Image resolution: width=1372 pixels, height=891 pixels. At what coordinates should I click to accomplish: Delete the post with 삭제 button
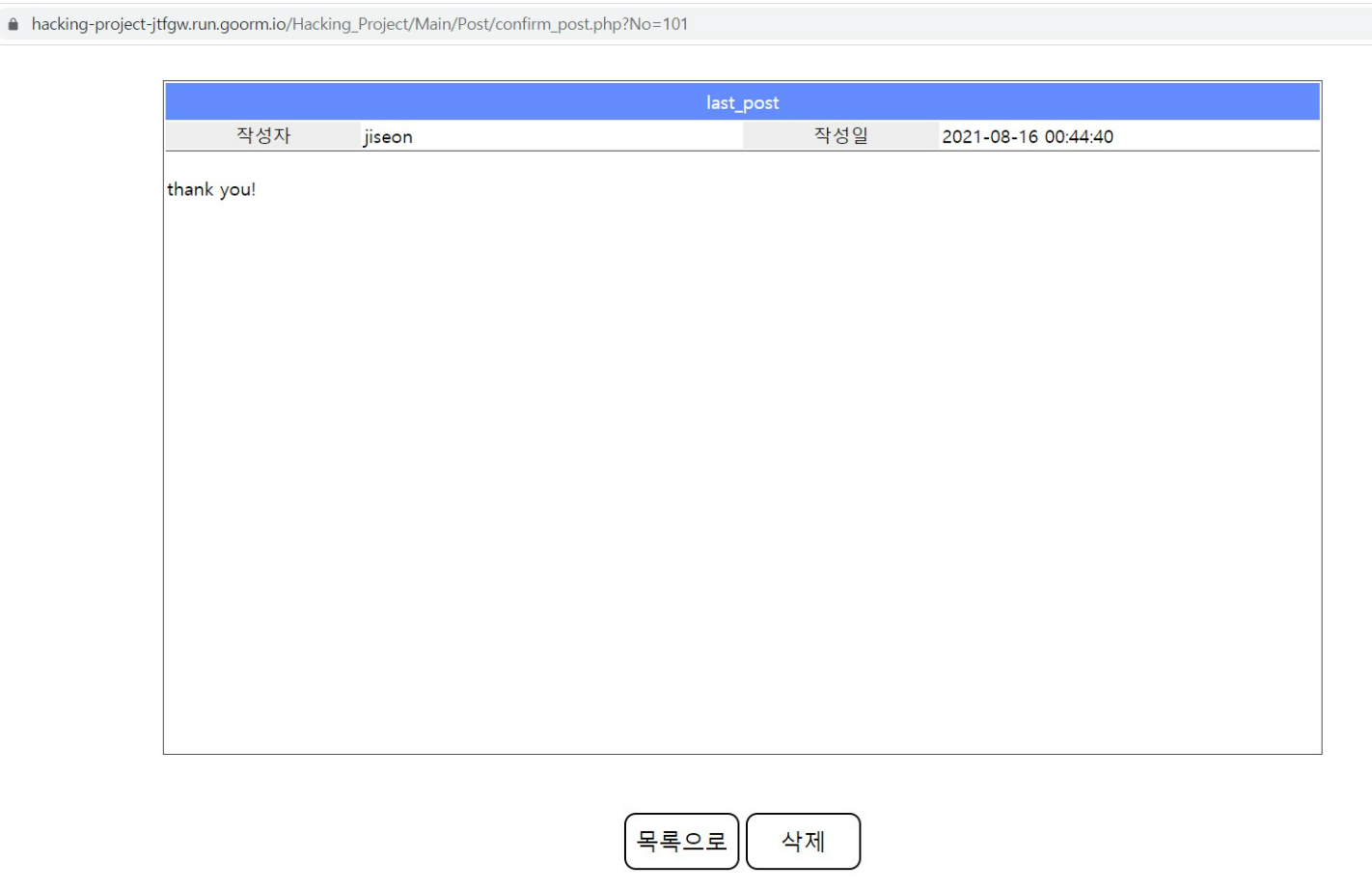click(803, 841)
